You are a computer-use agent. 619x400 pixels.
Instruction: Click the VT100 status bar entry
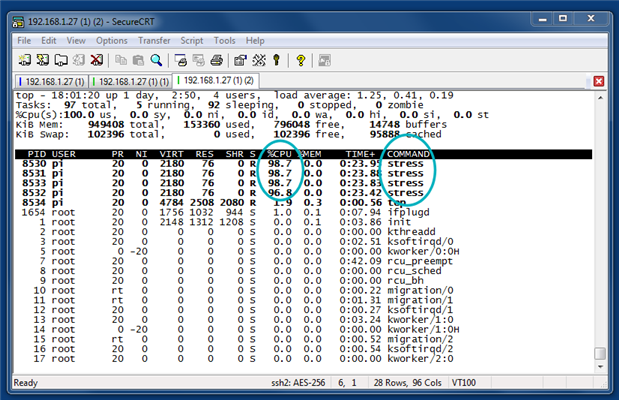pos(463,383)
